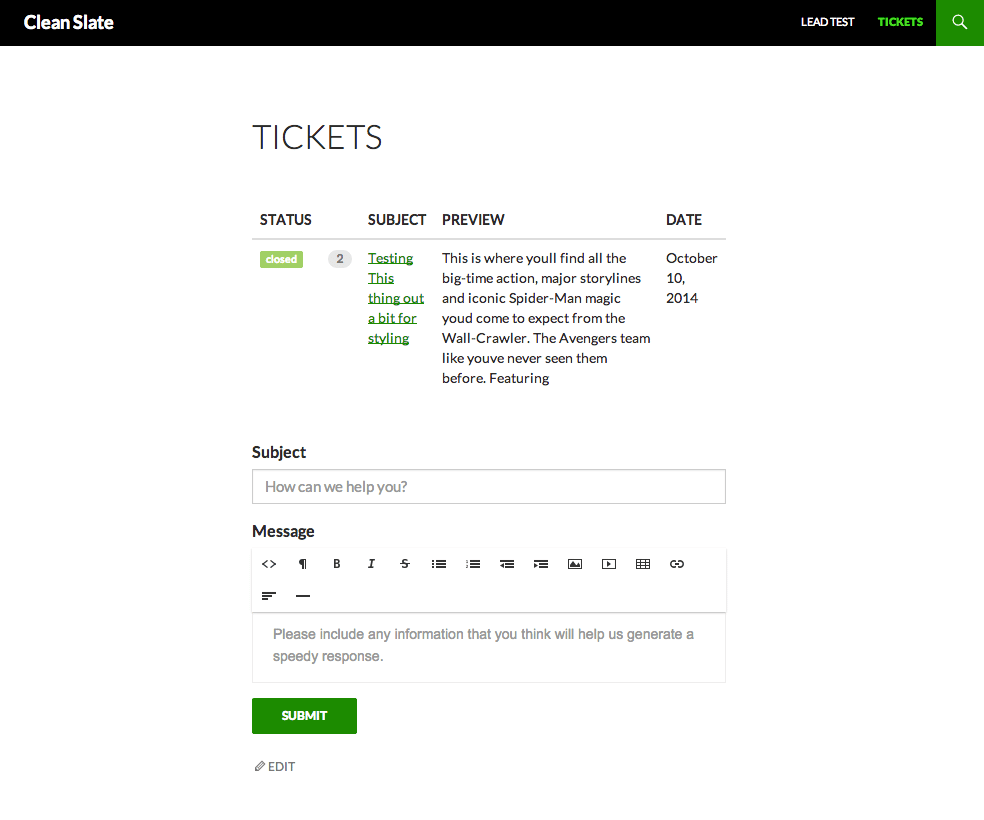The height and width of the screenshot is (820, 984).
Task: Open the table insert menu
Action: (643, 564)
